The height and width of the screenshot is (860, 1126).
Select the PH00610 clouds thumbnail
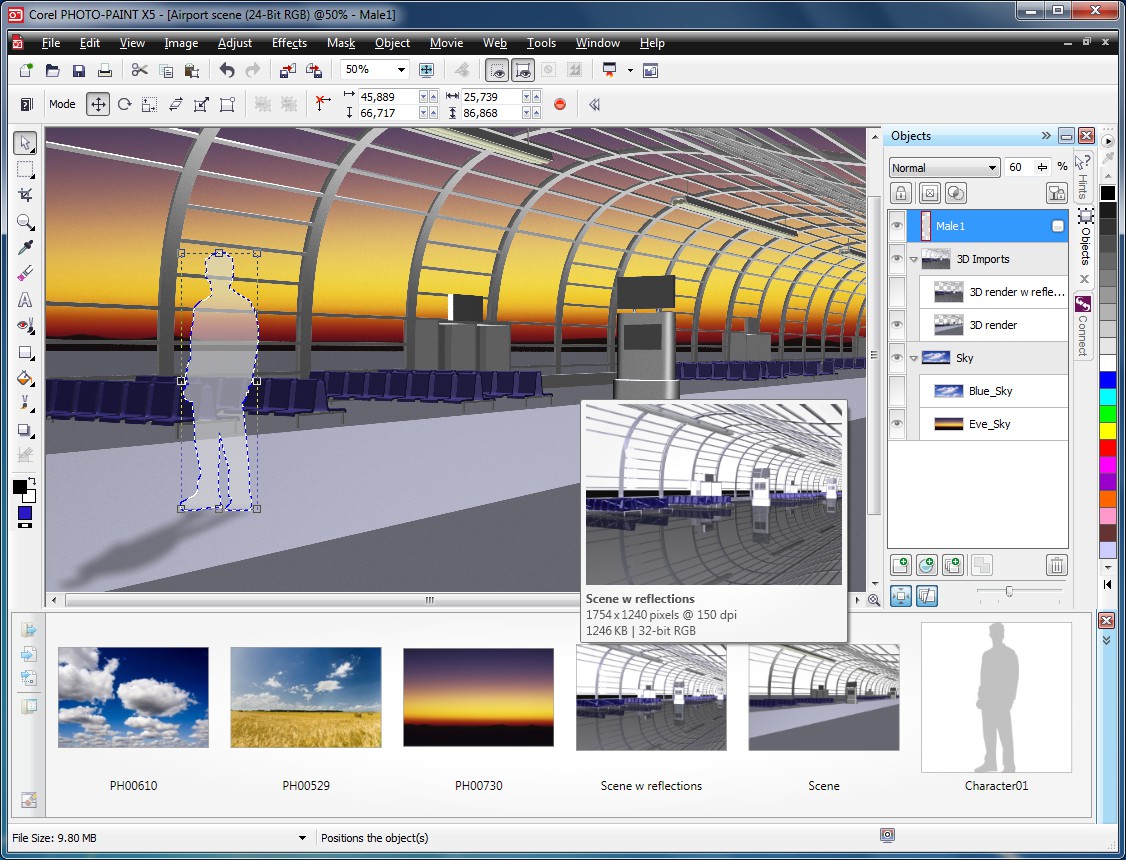pyautogui.click(x=133, y=697)
